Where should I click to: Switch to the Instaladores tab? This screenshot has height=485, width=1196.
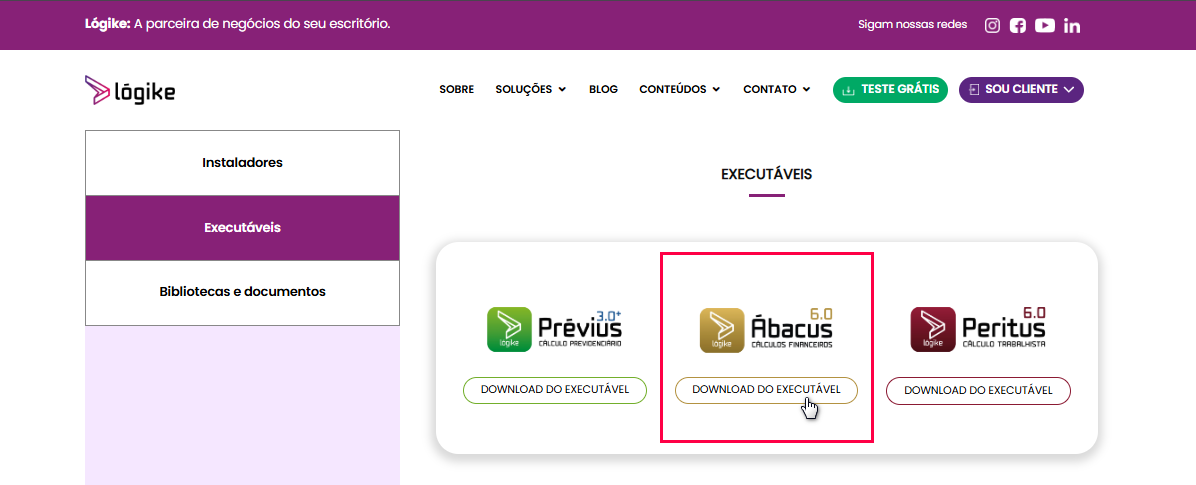pos(243,163)
